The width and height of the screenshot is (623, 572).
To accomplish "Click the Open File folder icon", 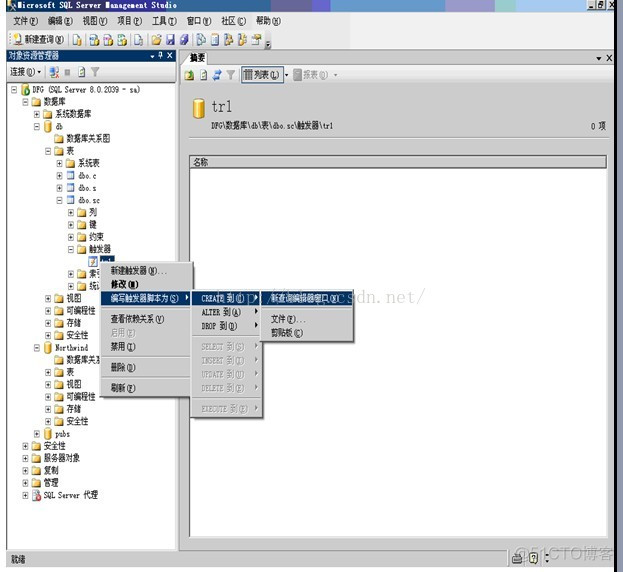I will tap(157, 40).
